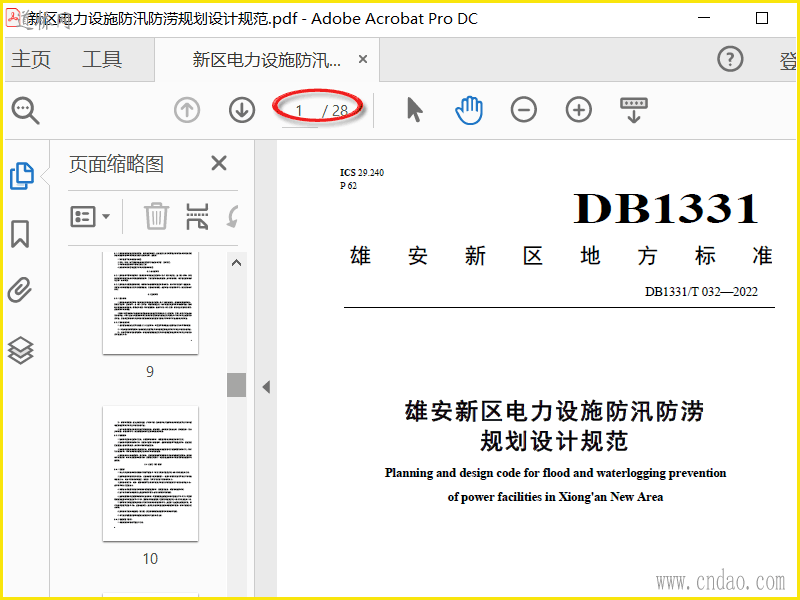Maximize the Acrobat window
The height and width of the screenshot is (600, 800).
tap(762, 18)
